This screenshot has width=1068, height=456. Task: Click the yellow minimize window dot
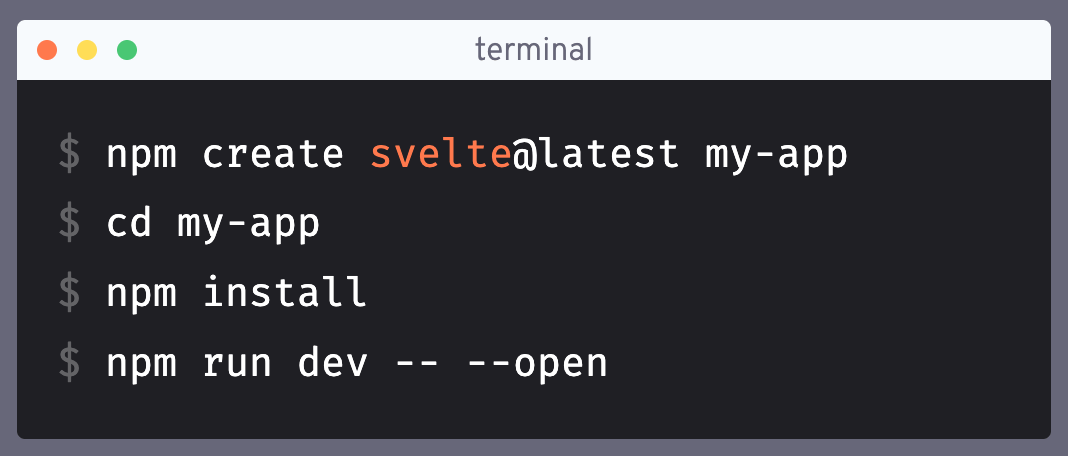coord(87,50)
